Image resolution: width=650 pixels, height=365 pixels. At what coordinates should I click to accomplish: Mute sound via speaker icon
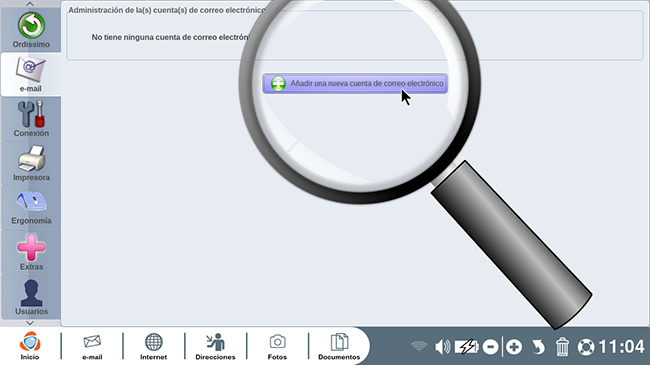point(442,347)
